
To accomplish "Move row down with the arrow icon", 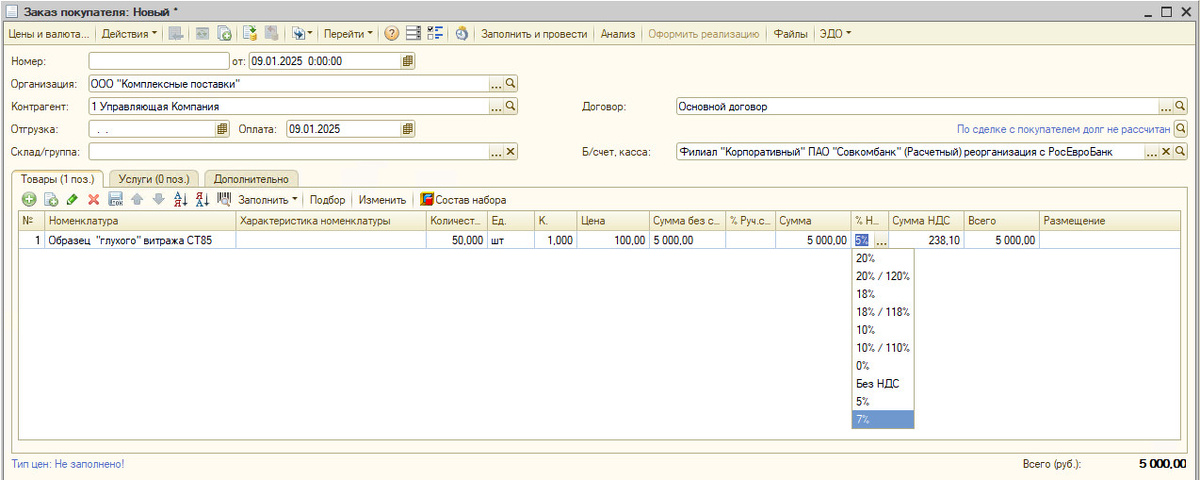I will 157,200.
